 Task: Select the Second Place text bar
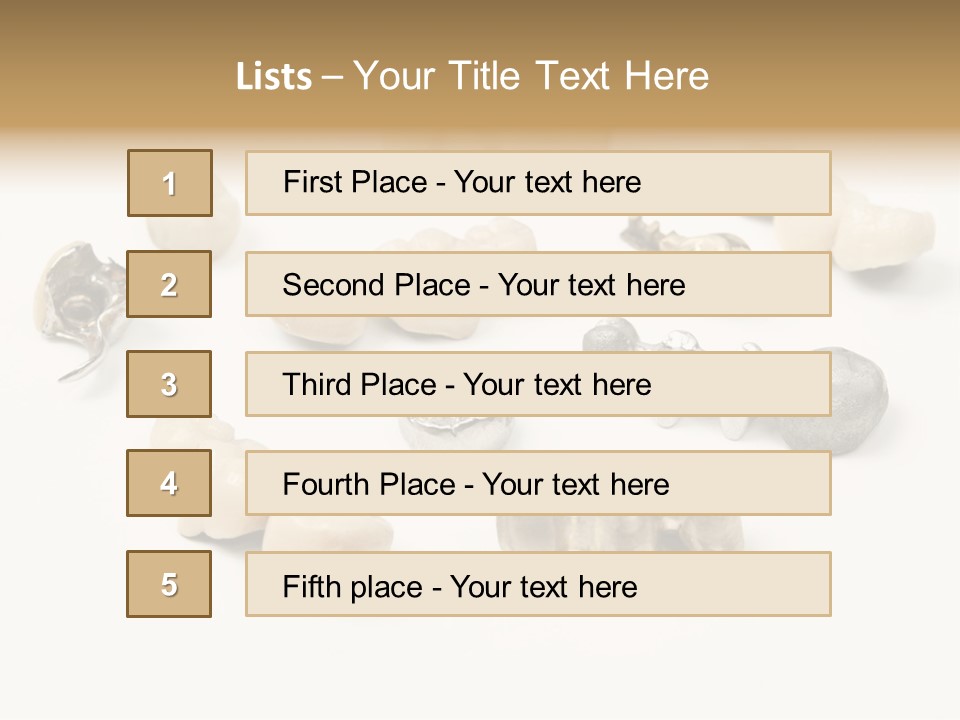pos(538,284)
